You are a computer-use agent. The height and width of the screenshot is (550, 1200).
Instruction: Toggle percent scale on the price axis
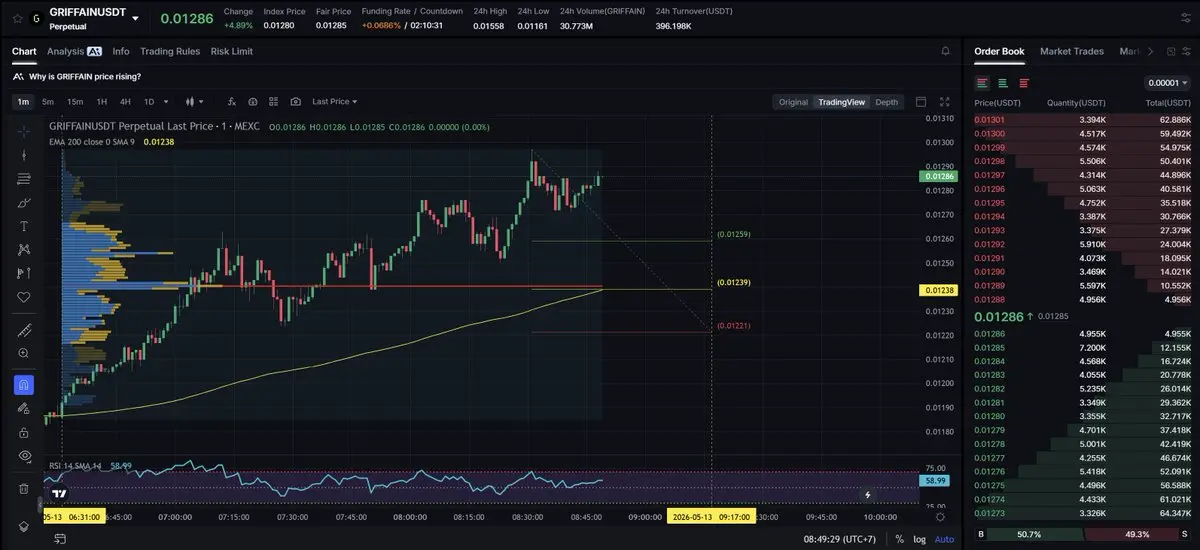(900, 539)
